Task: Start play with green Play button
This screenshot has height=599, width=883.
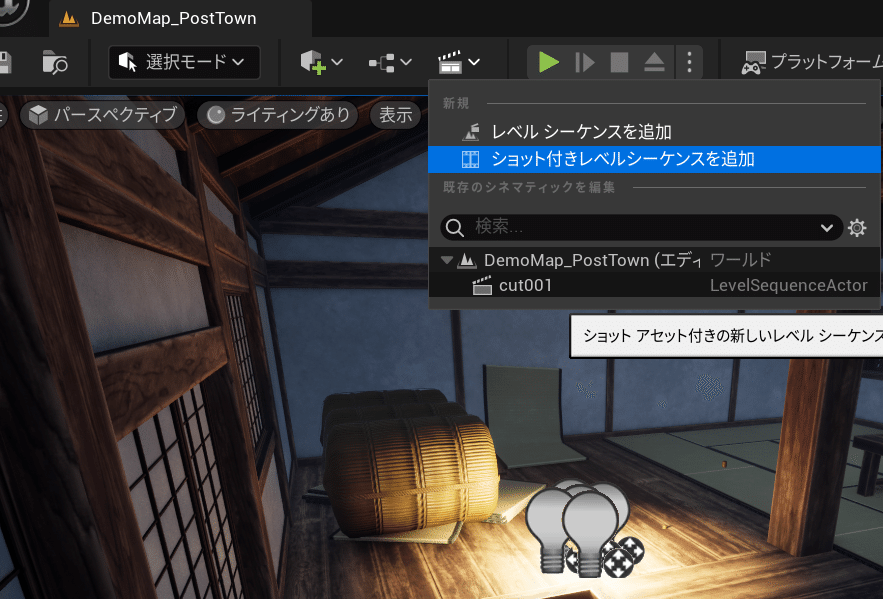Action: [548, 62]
